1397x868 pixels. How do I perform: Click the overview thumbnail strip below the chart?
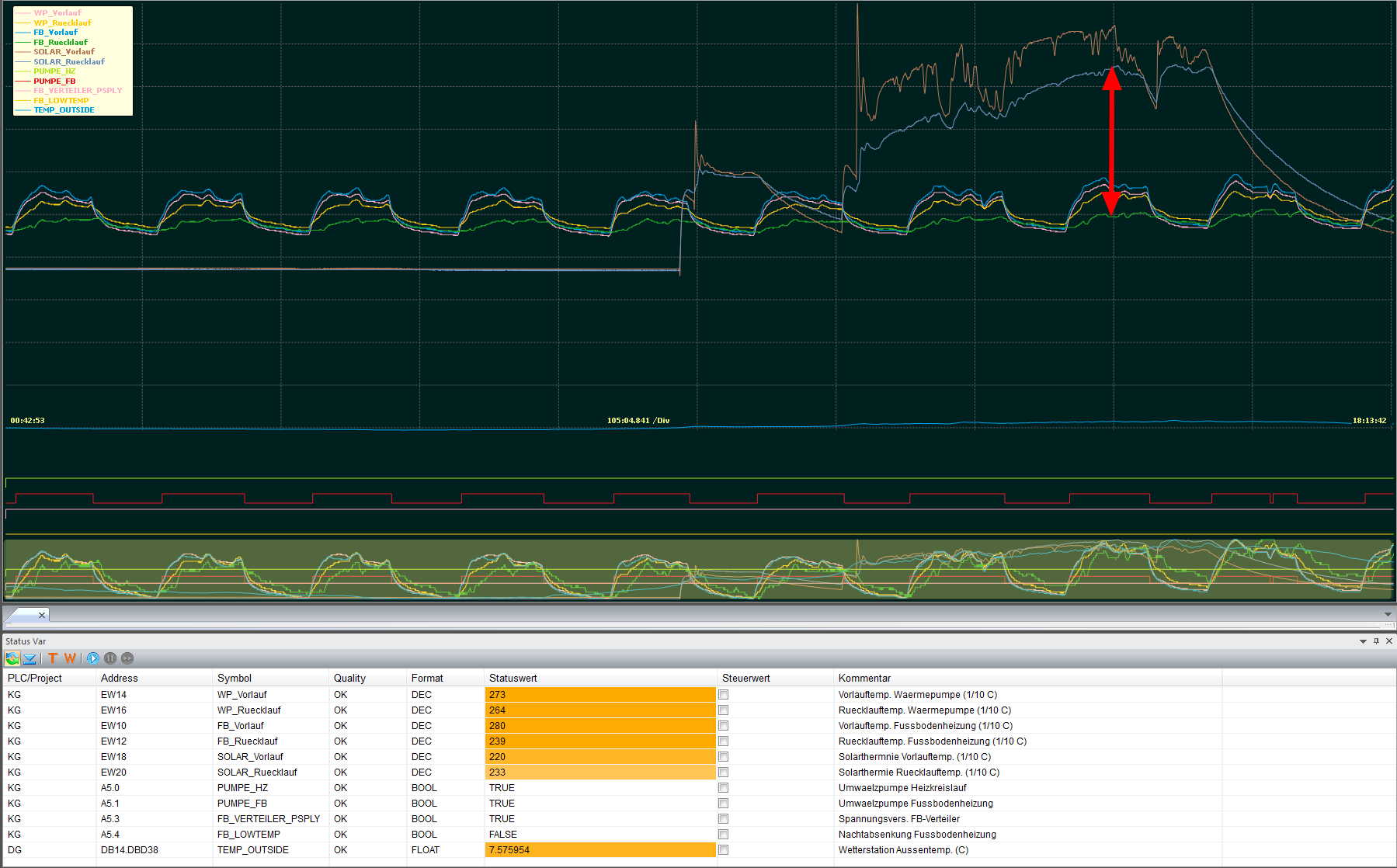click(x=699, y=569)
